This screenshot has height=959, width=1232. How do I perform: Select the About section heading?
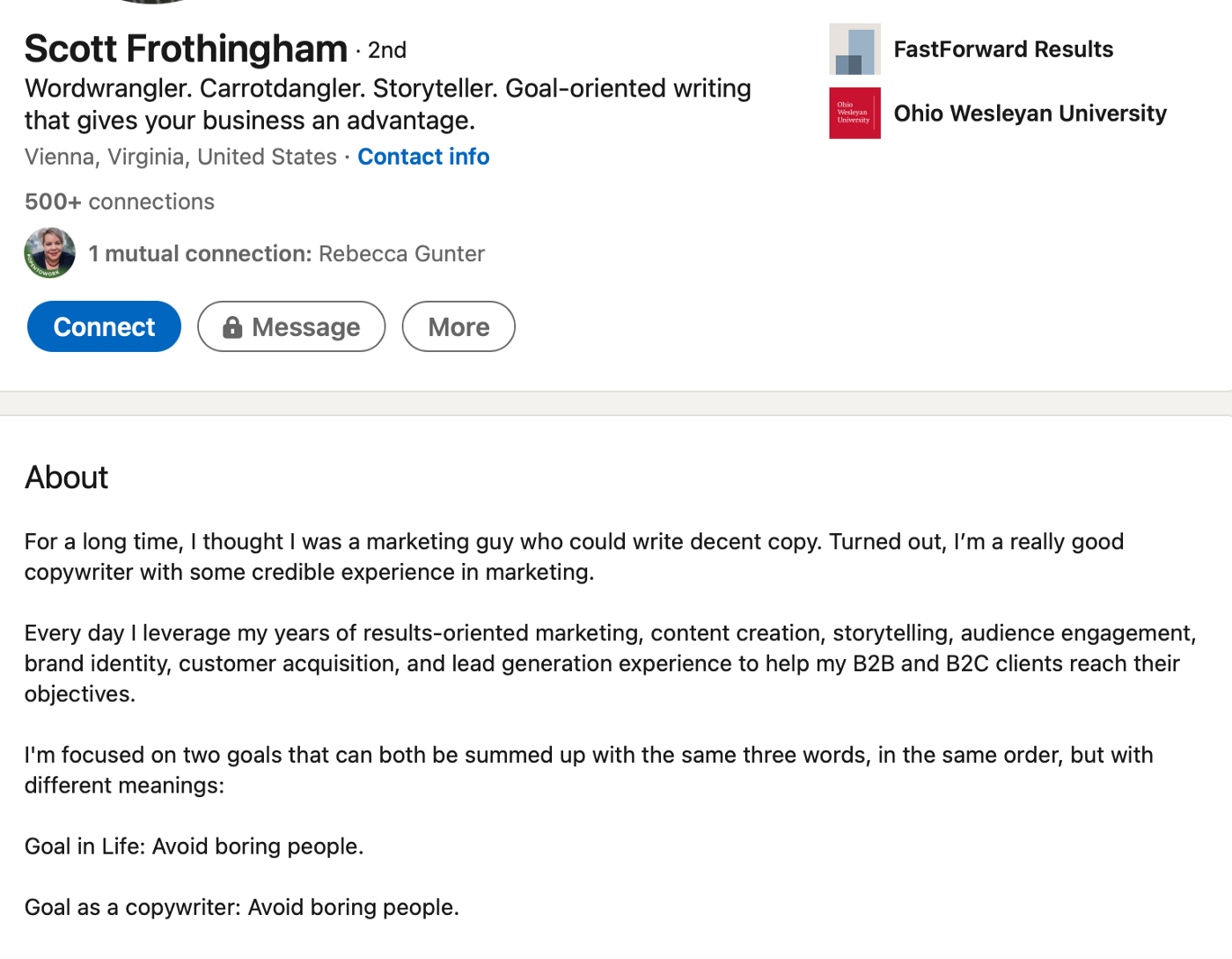(x=67, y=478)
